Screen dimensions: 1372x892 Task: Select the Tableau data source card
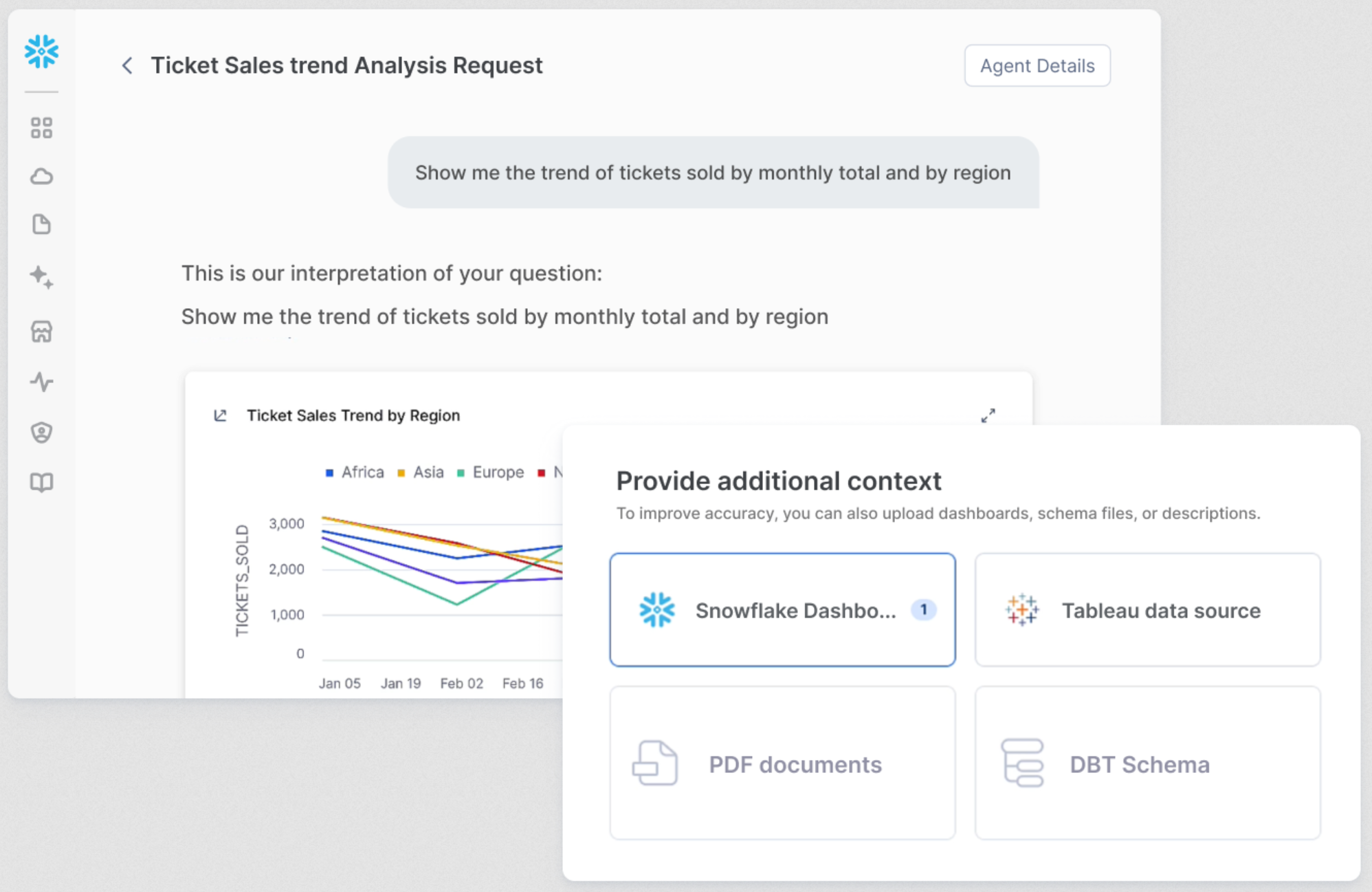(x=1147, y=610)
